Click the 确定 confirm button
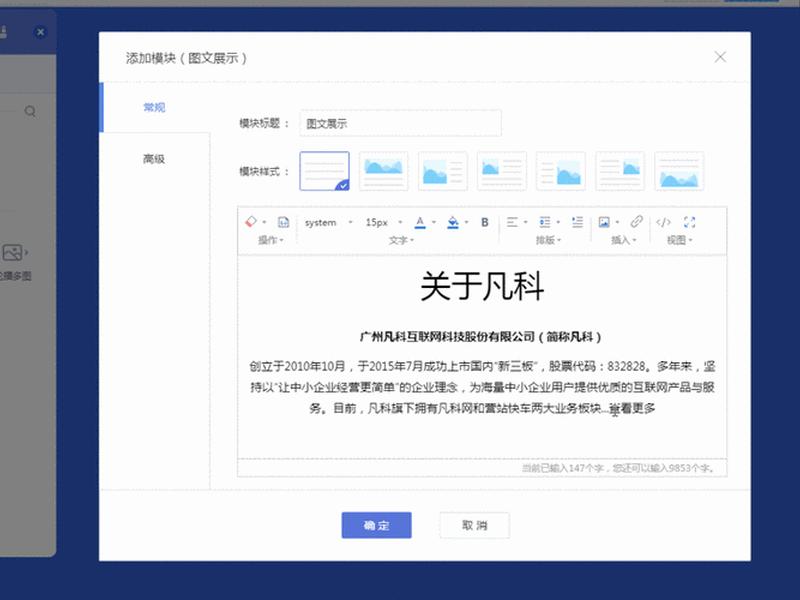The image size is (800, 600). pyautogui.click(x=377, y=525)
